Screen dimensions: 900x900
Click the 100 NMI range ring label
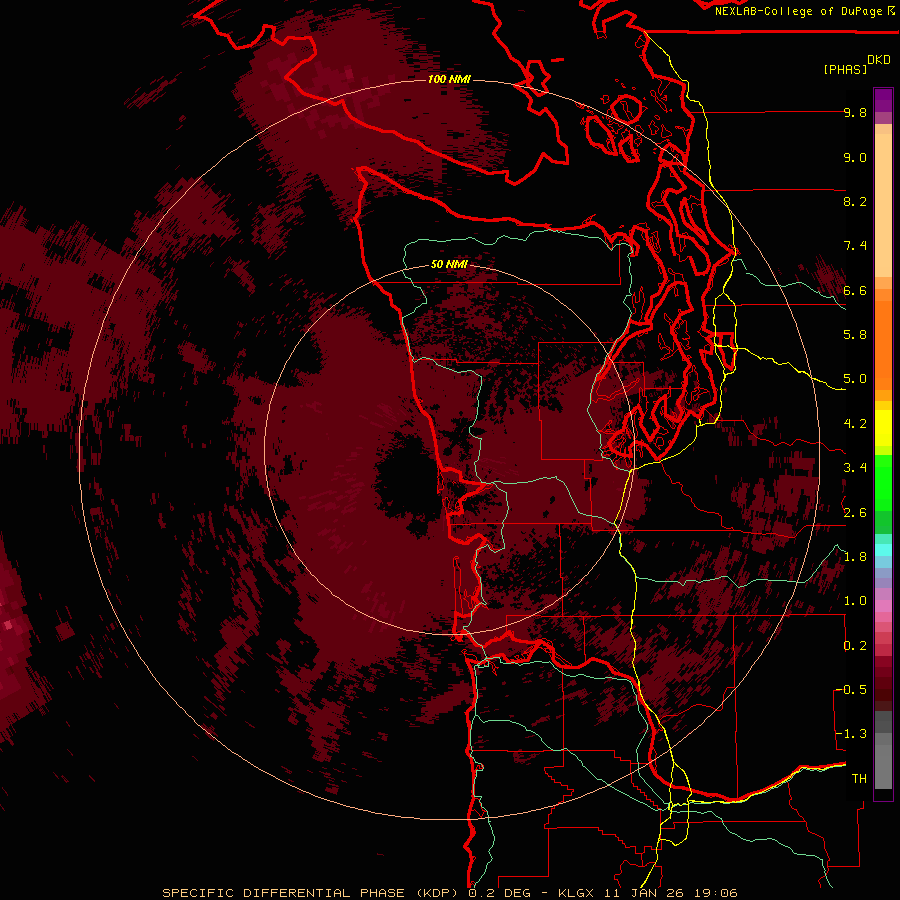[449, 79]
